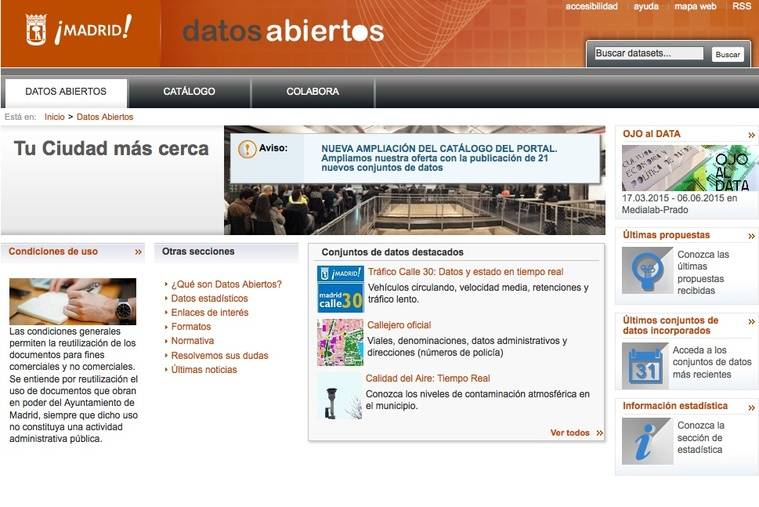Open the Colabora tab

click(x=312, y=92)
